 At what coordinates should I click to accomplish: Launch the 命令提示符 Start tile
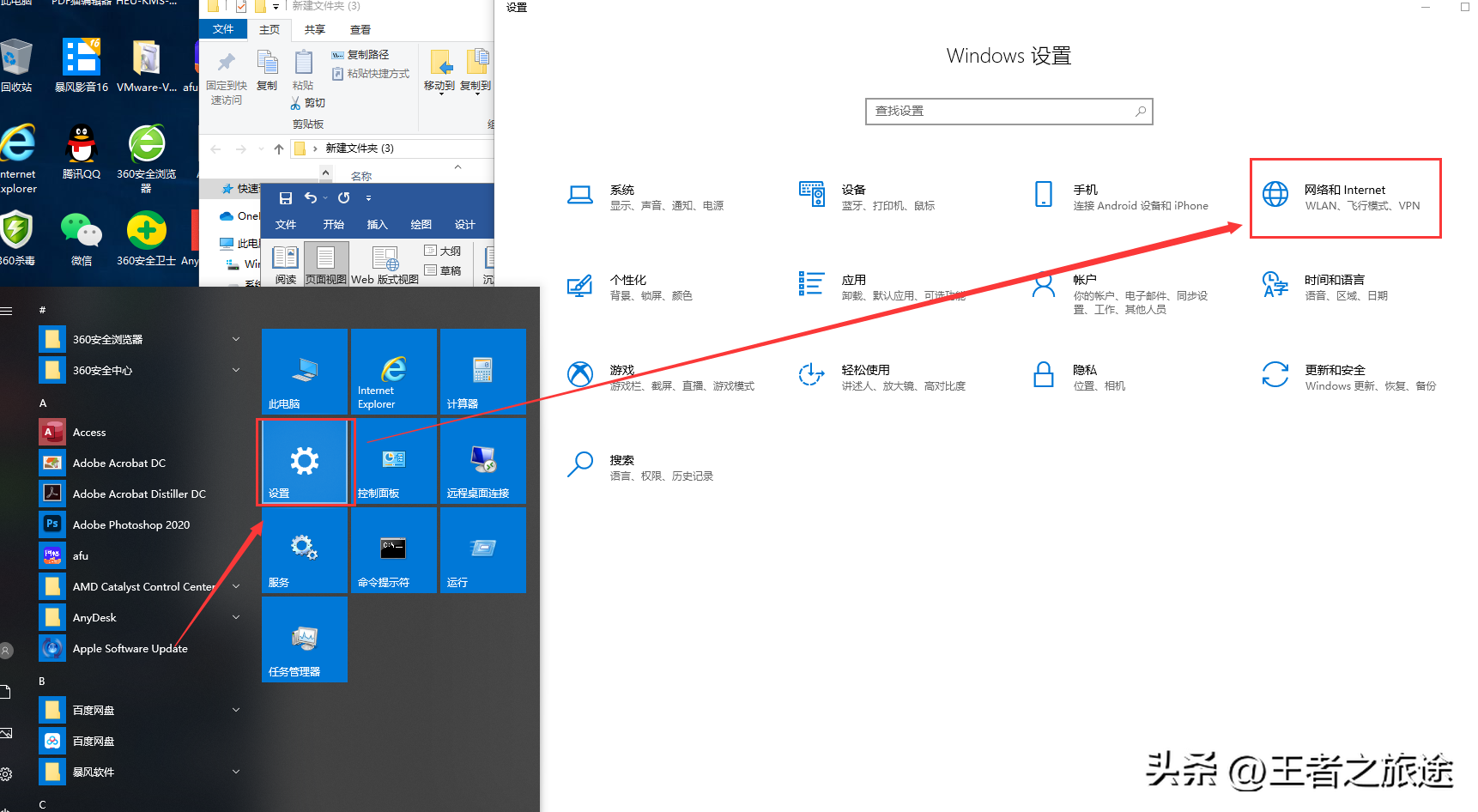click(394, 550)
